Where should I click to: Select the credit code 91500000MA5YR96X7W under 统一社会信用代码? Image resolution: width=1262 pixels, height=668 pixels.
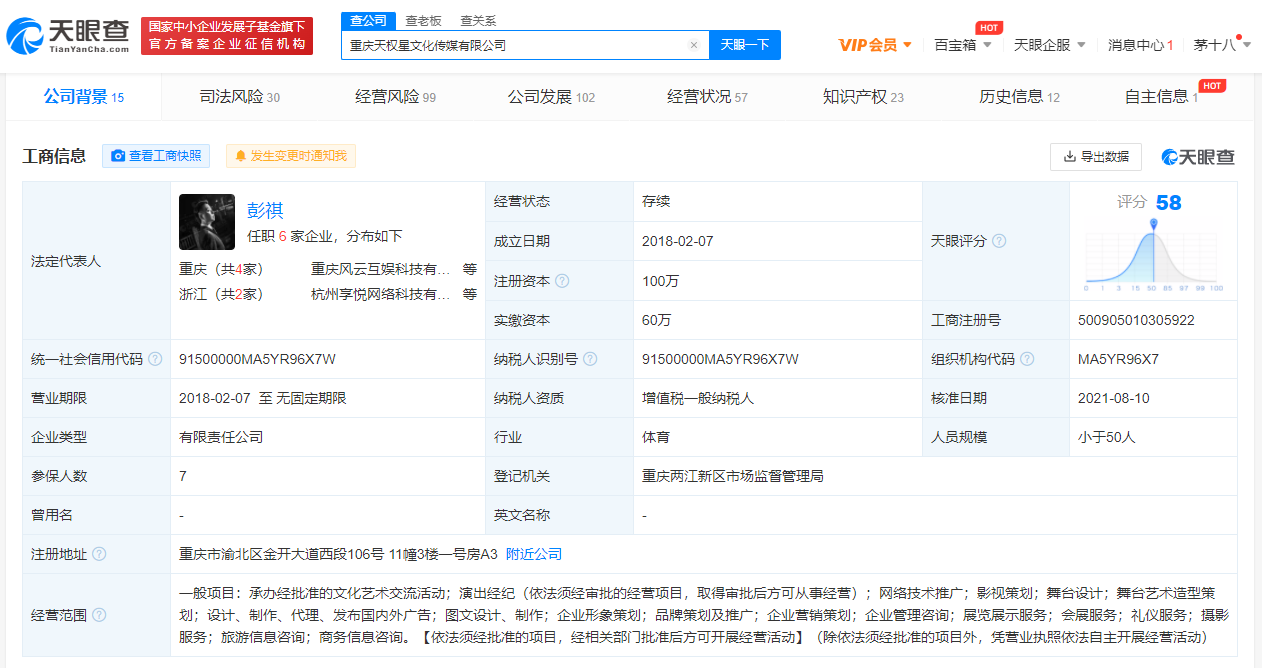click(x=257, y=359)
